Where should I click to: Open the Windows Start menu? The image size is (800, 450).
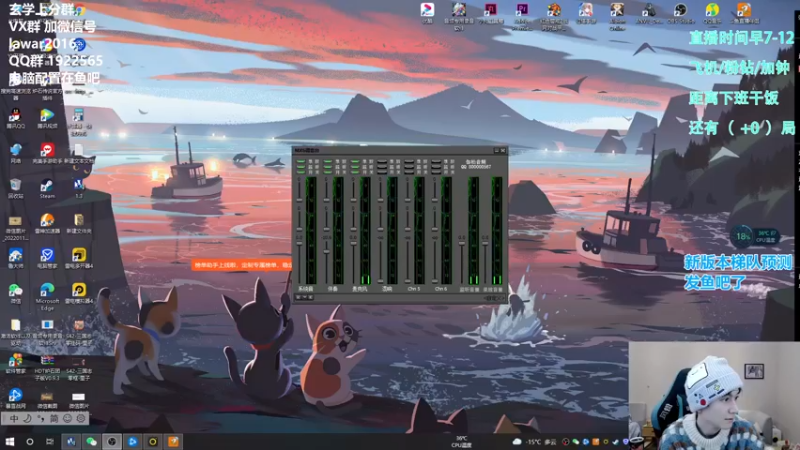(x=10, y=441)
